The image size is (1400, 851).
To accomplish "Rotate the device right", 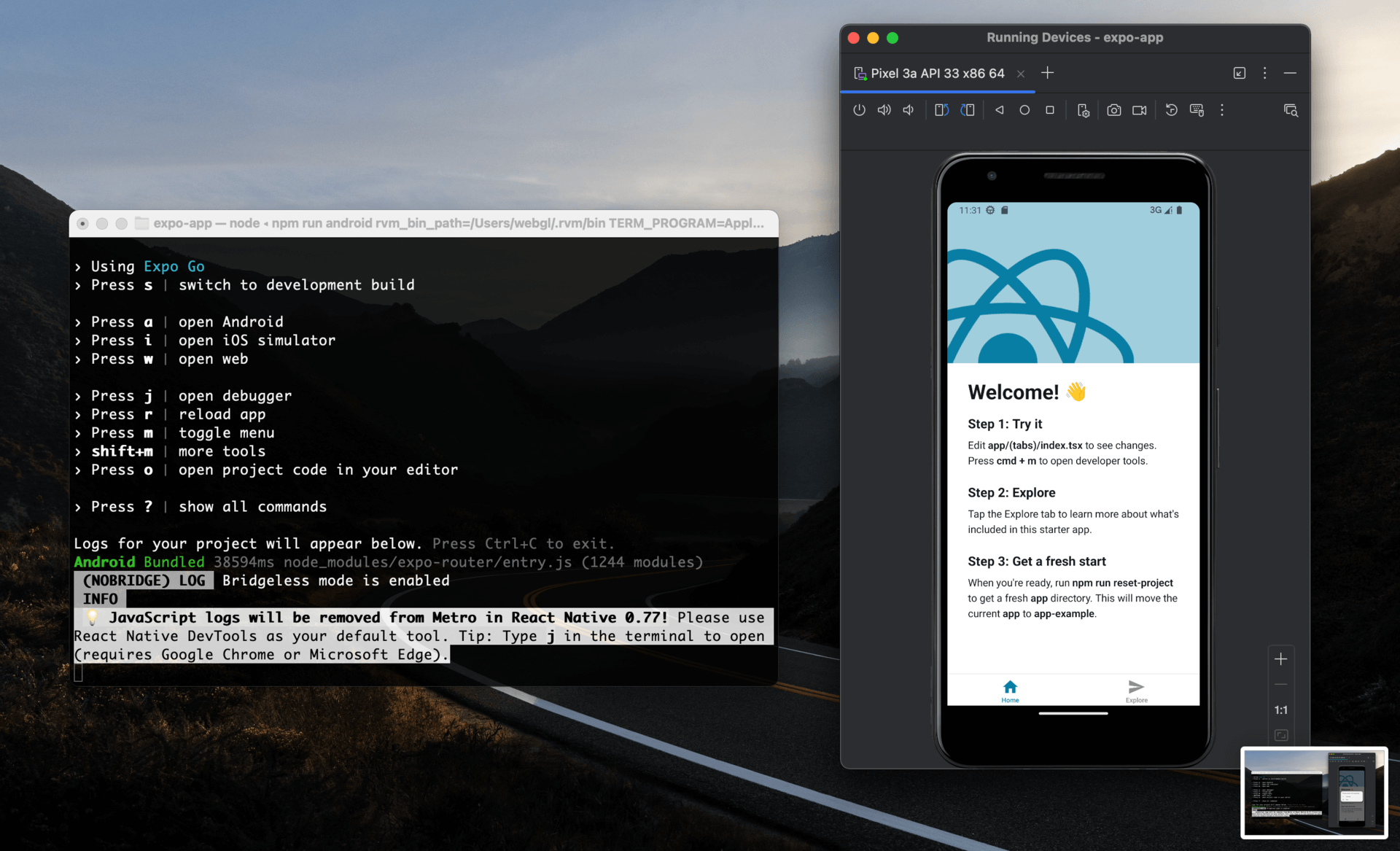I will tap(968, 110).
